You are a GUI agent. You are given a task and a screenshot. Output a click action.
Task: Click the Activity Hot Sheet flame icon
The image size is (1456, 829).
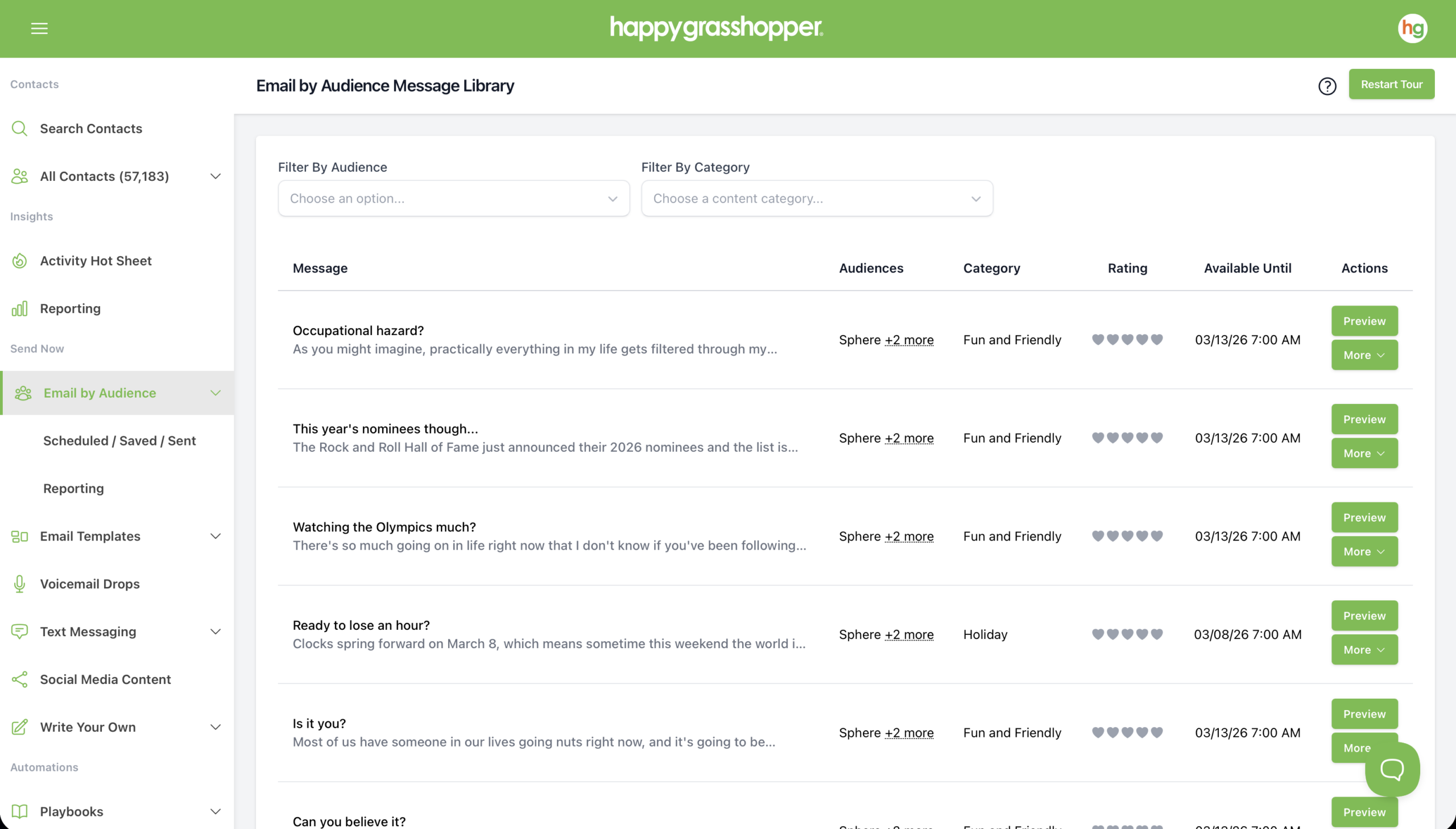tap(19, 261)
